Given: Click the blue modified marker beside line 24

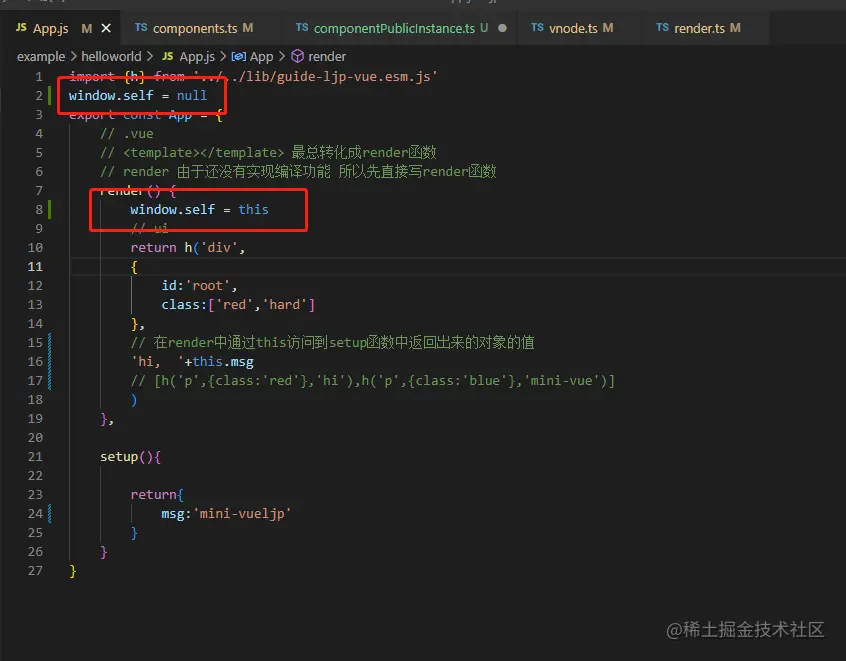Looking at the screenshot, I should coord(50,514).
